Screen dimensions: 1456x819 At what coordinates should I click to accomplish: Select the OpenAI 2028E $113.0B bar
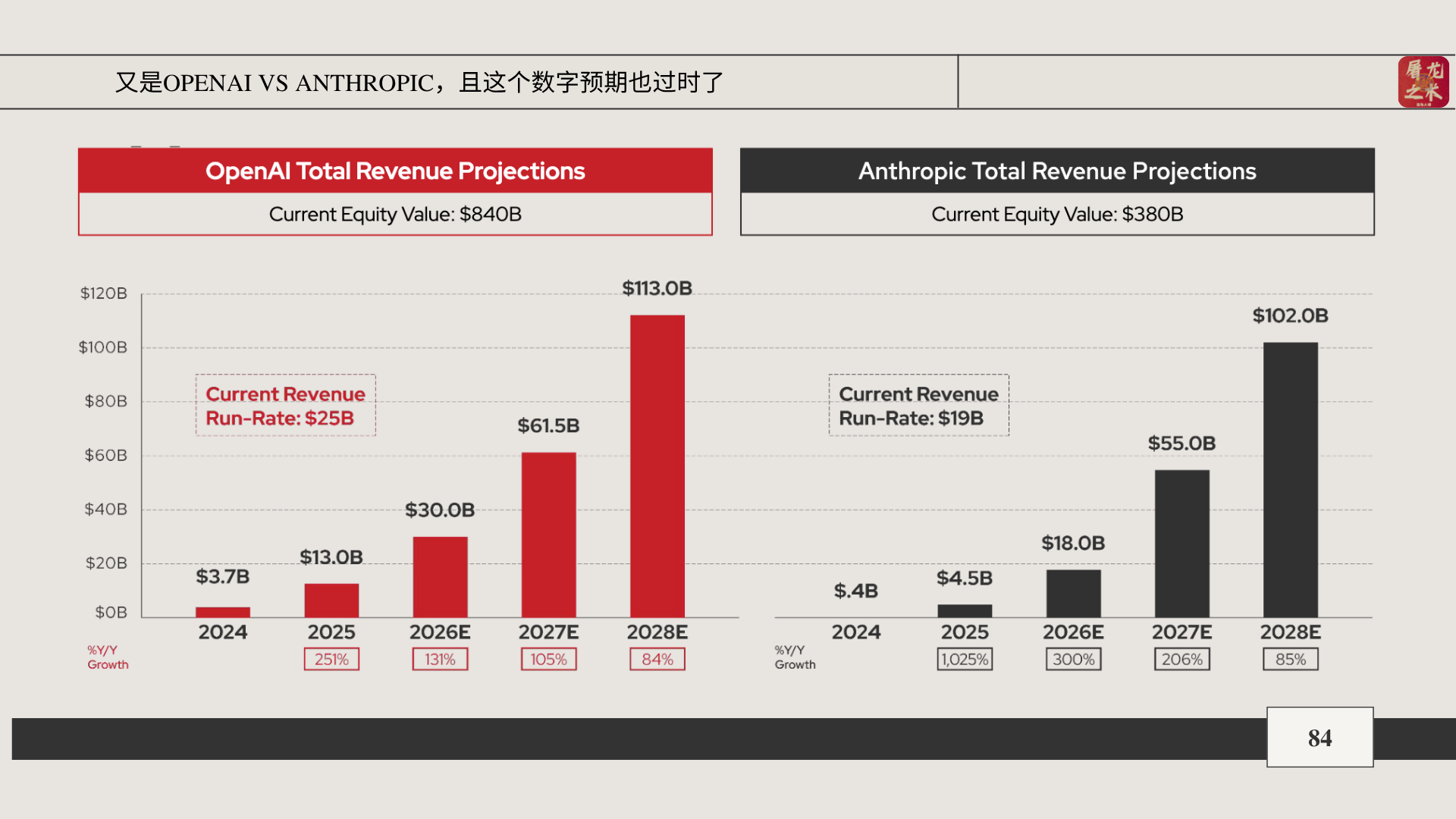(657, 466)
